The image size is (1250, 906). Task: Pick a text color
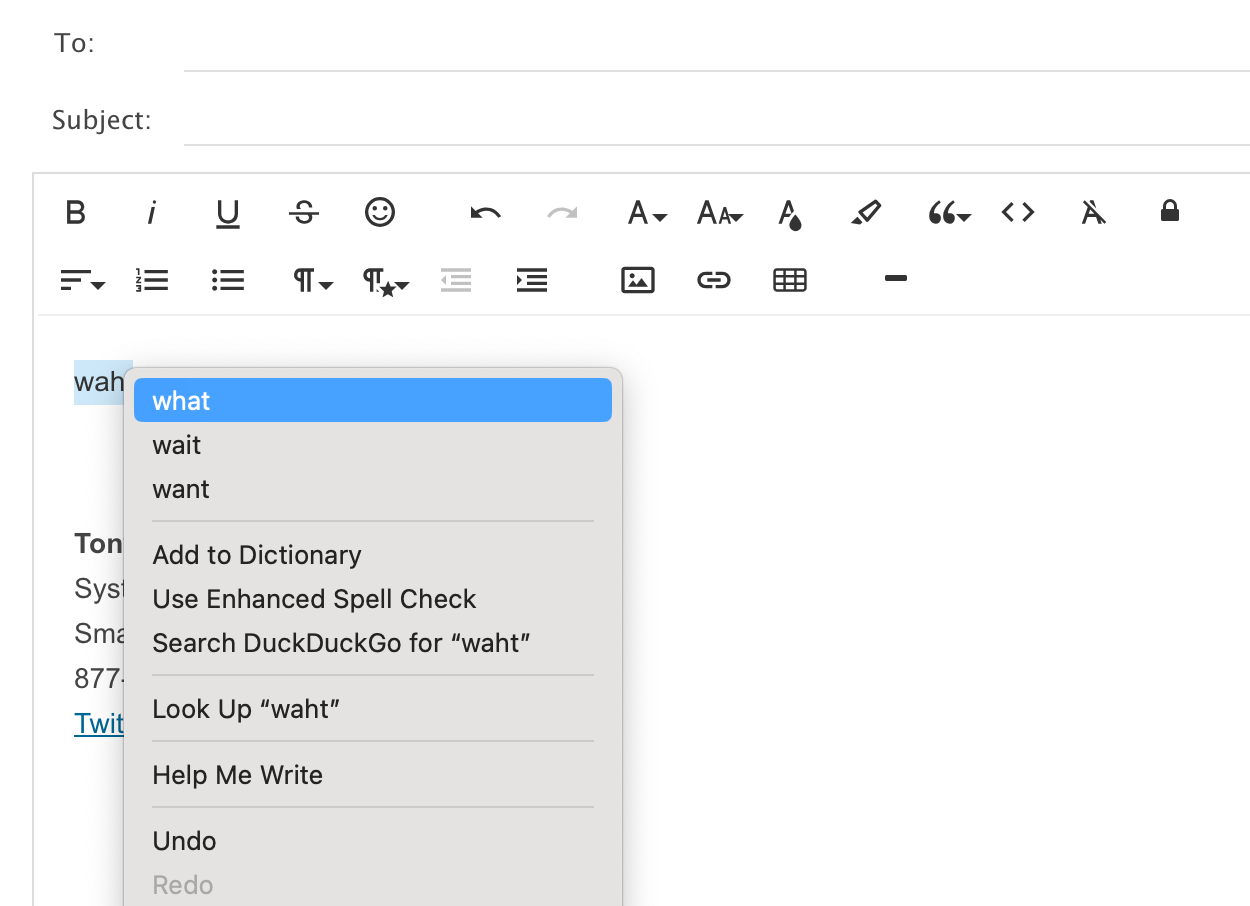pos(790,213)
